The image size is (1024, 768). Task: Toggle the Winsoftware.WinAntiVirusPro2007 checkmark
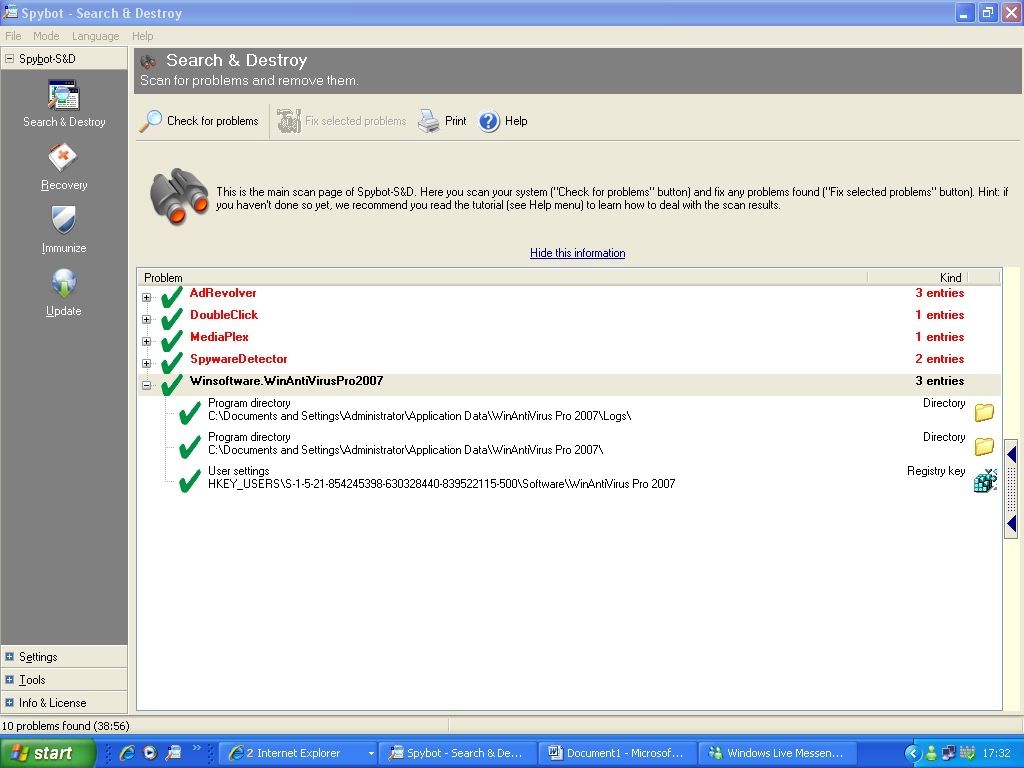click(172, 385)
